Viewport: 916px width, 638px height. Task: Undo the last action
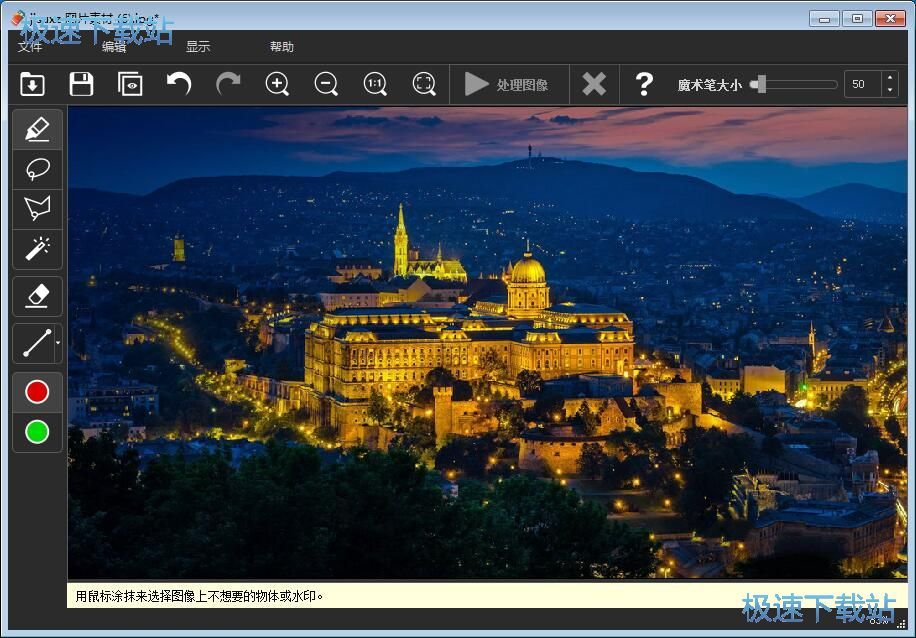click(x=179, y=85)
